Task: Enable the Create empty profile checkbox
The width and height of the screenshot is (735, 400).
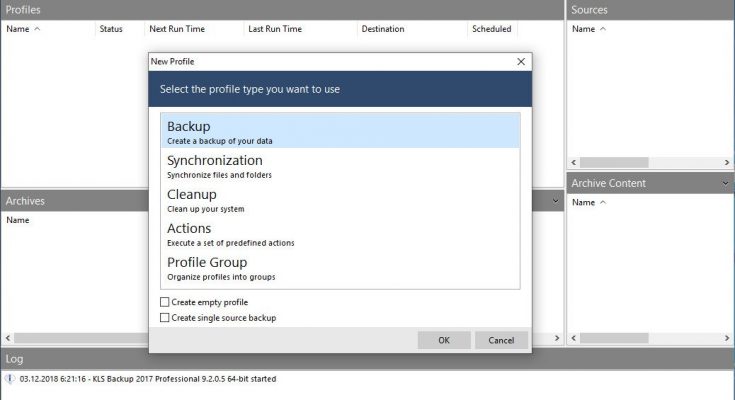Action: click(x=165, y=302)
